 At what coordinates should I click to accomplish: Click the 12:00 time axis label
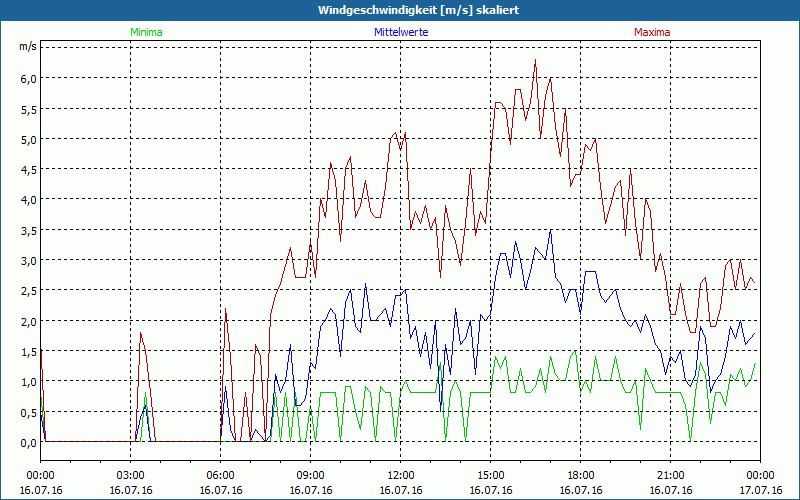tap(401, 476)
